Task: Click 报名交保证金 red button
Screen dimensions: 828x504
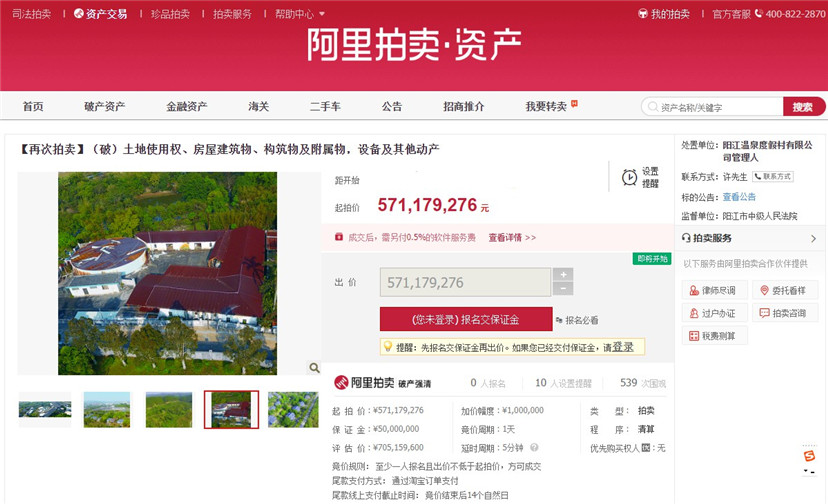Action: tap(466, 320)
